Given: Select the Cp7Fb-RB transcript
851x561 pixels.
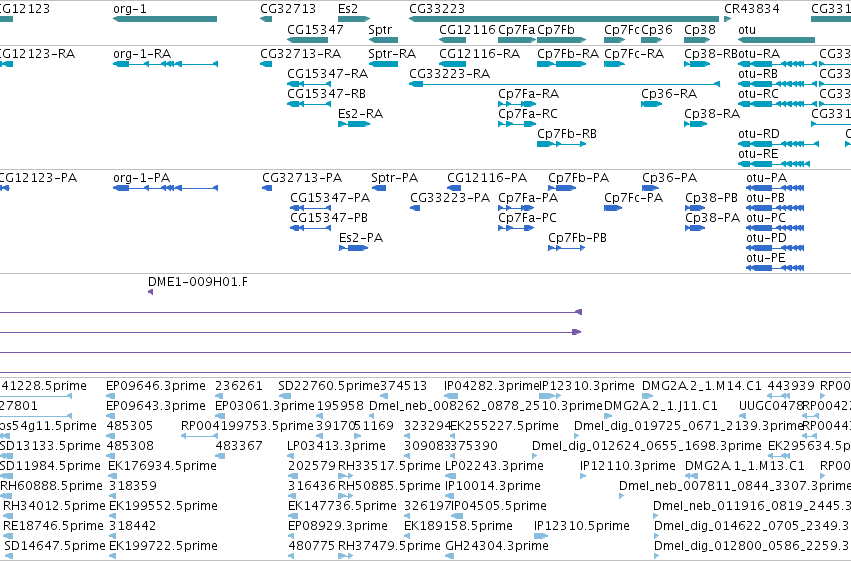Looking at the screenshot, I should (x=562, y=144).
